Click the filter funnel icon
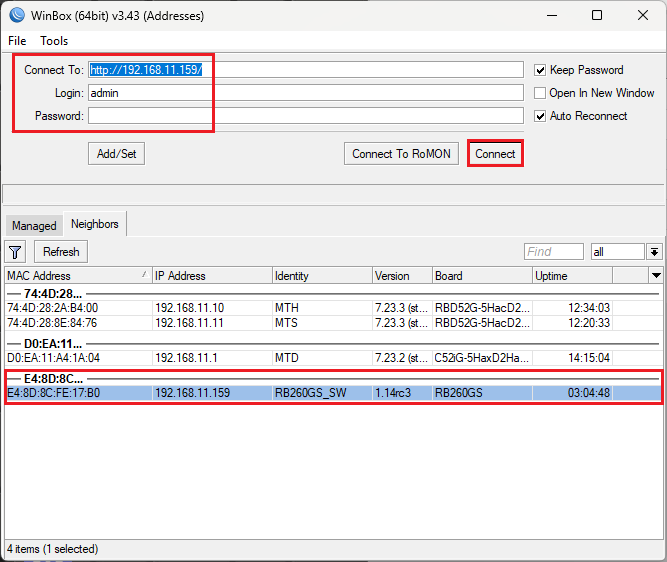Screen dimensions: 667x562 (15, 252)
